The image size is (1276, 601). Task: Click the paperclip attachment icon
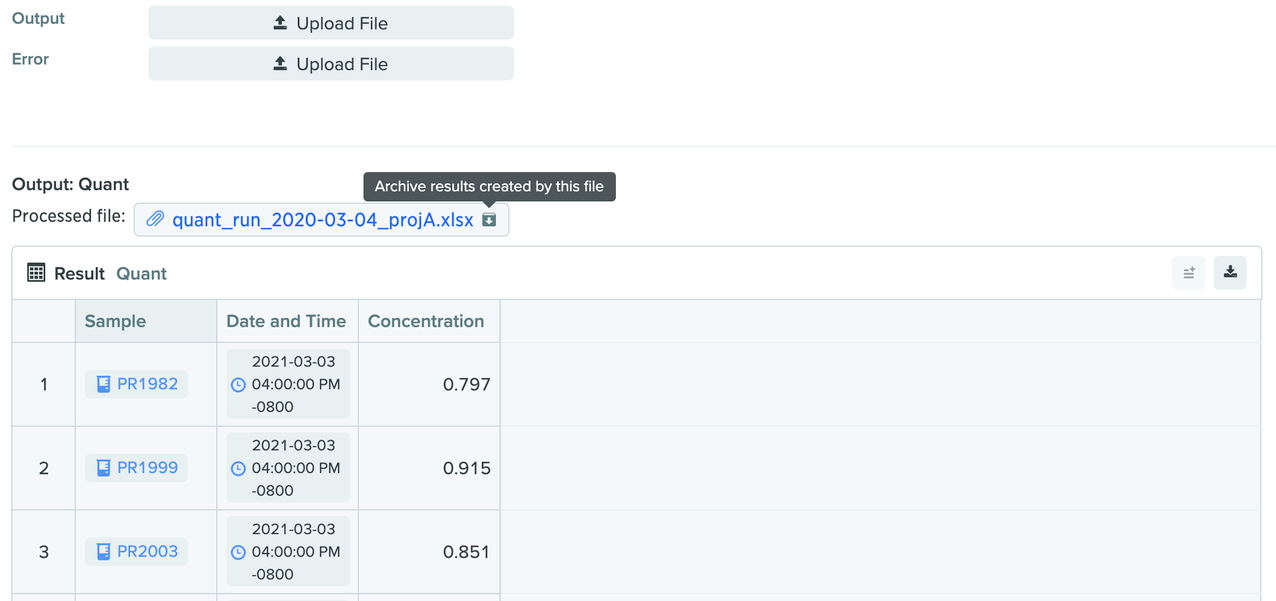(x=155, y=220)
